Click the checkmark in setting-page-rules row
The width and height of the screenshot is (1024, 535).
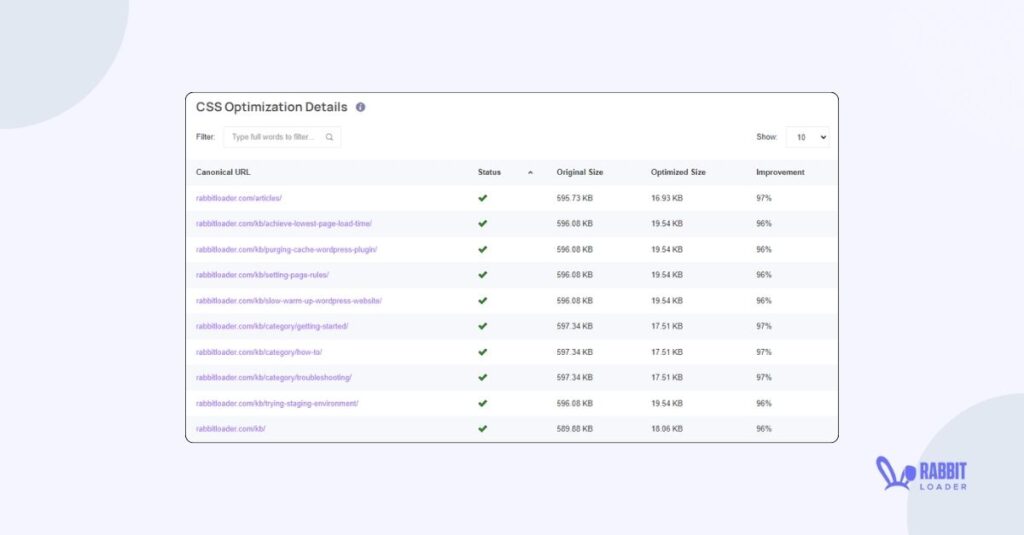[483, 275]
